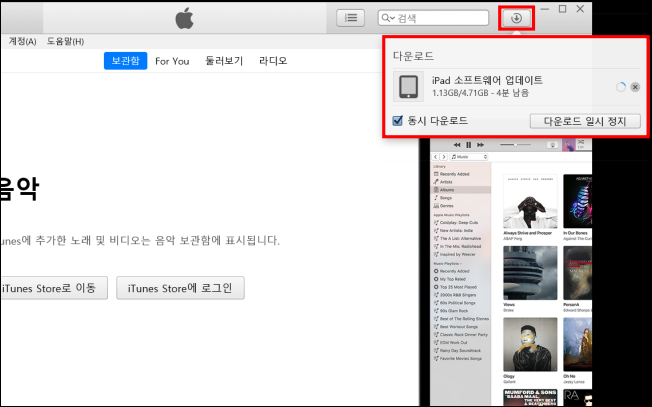Click the AirPlay icon in preview window
This screenshot has width=652, height=407.
(x=553, y=145)
